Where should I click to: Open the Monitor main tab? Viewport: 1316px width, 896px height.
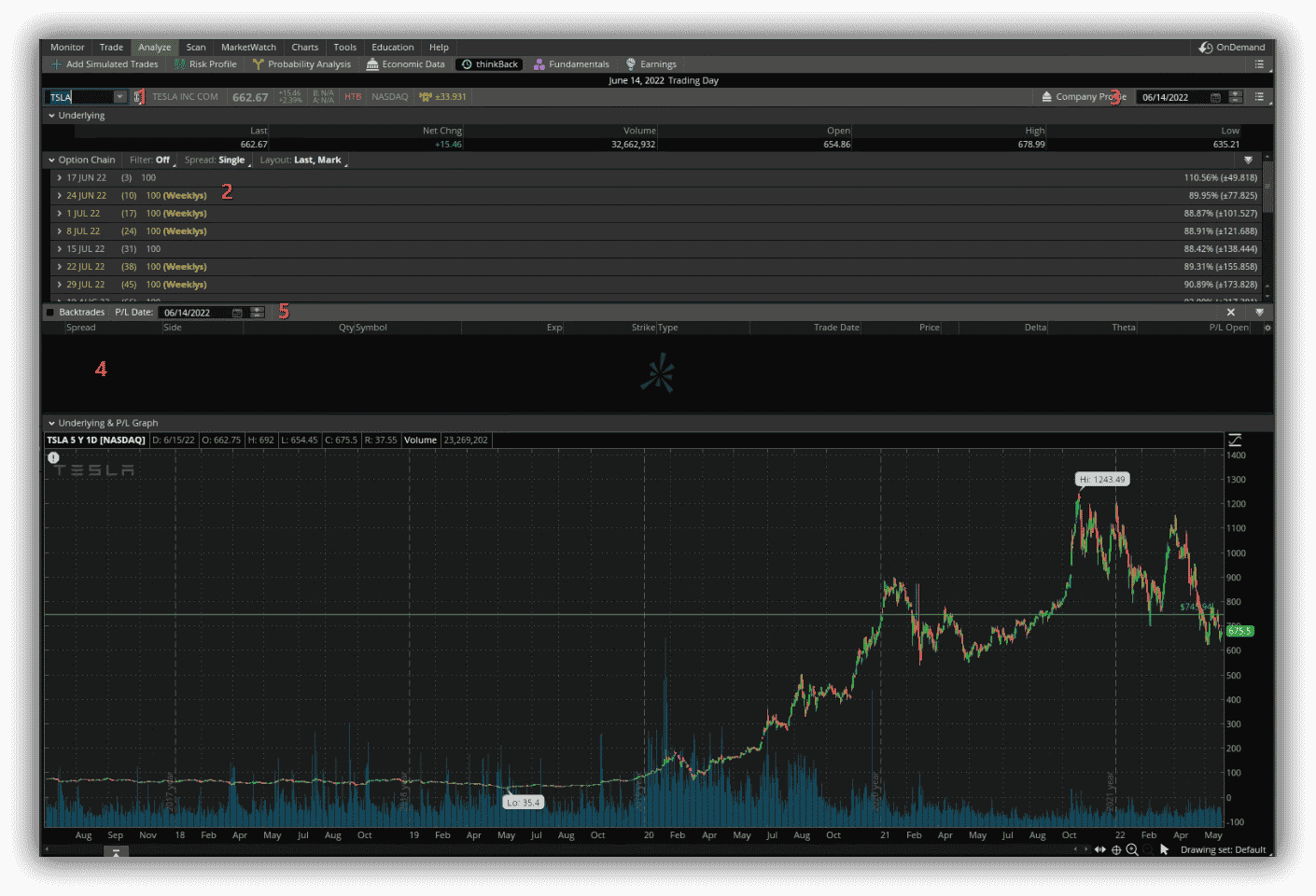pyautogui.click(x=67, y=48)
